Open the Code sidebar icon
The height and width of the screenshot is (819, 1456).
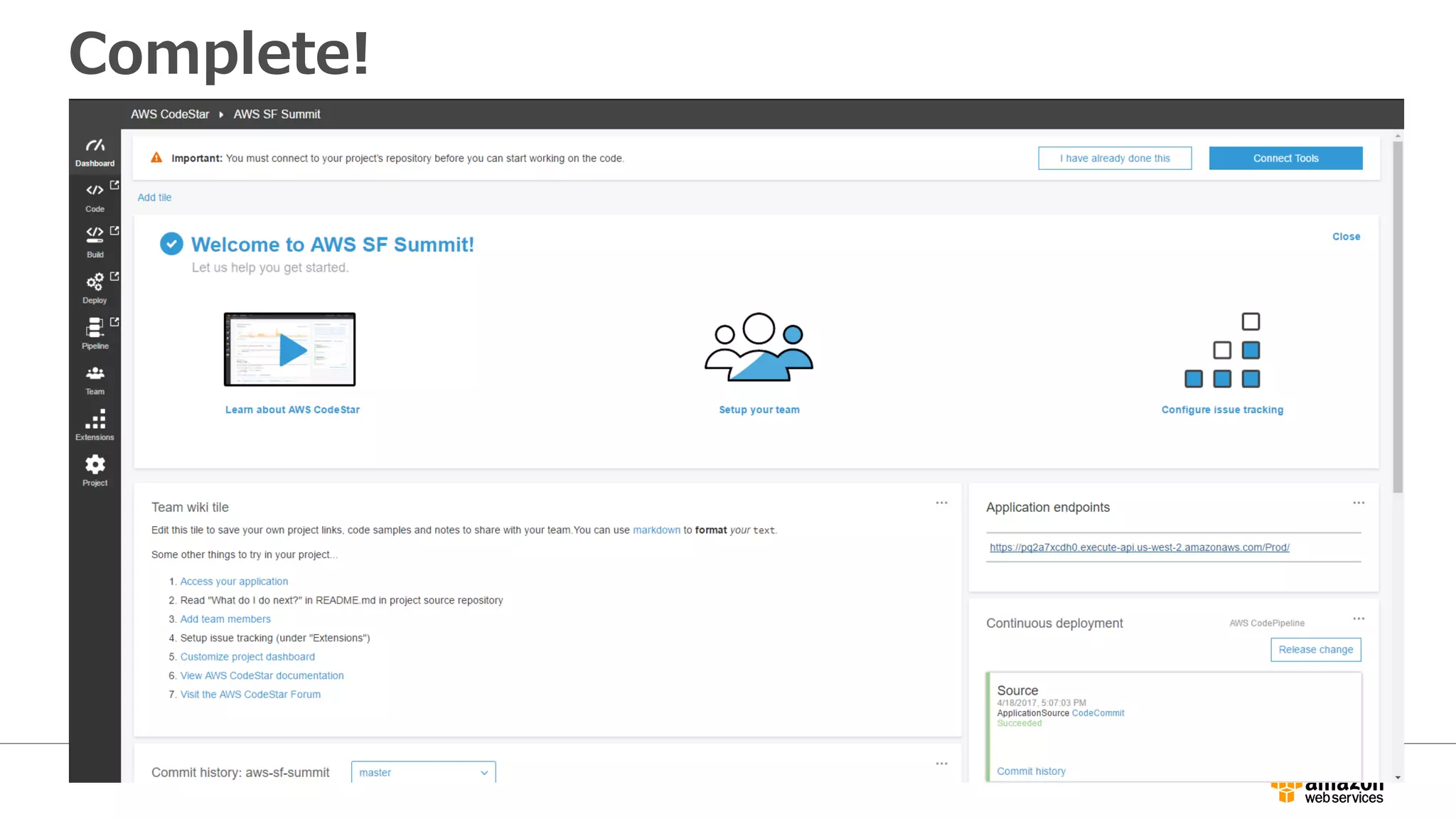95,191
